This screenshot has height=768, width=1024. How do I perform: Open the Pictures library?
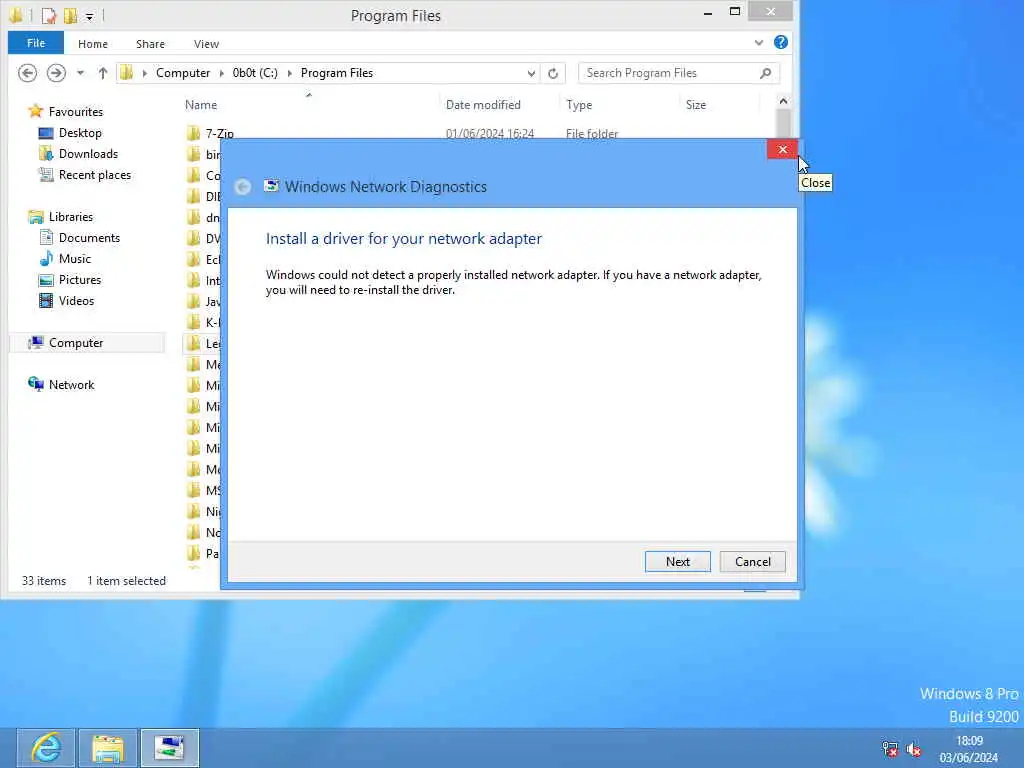click(x=80, y=280)
